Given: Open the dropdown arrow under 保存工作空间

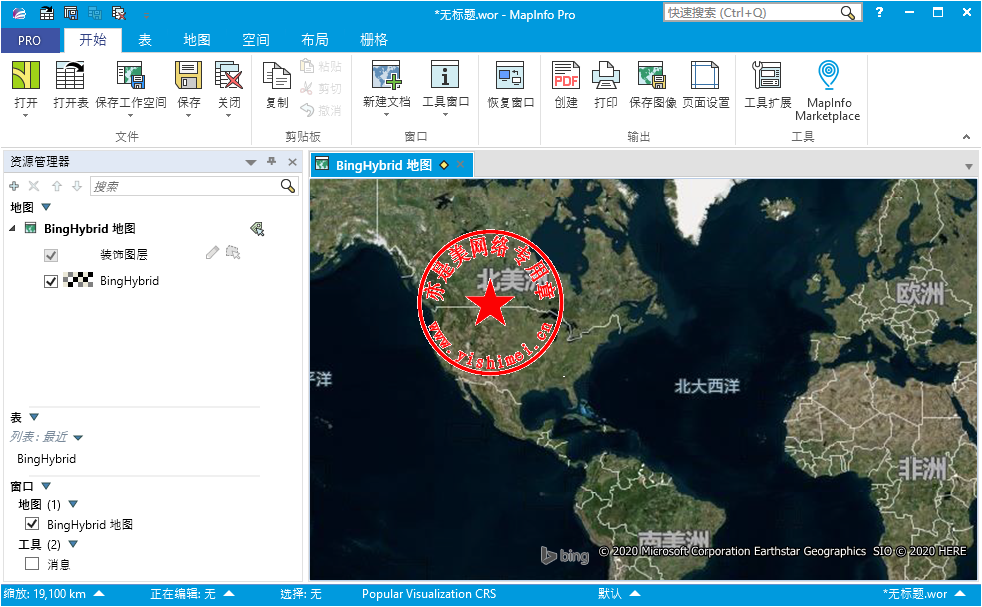Looking at the screenshot, I should tap(131, 116).
